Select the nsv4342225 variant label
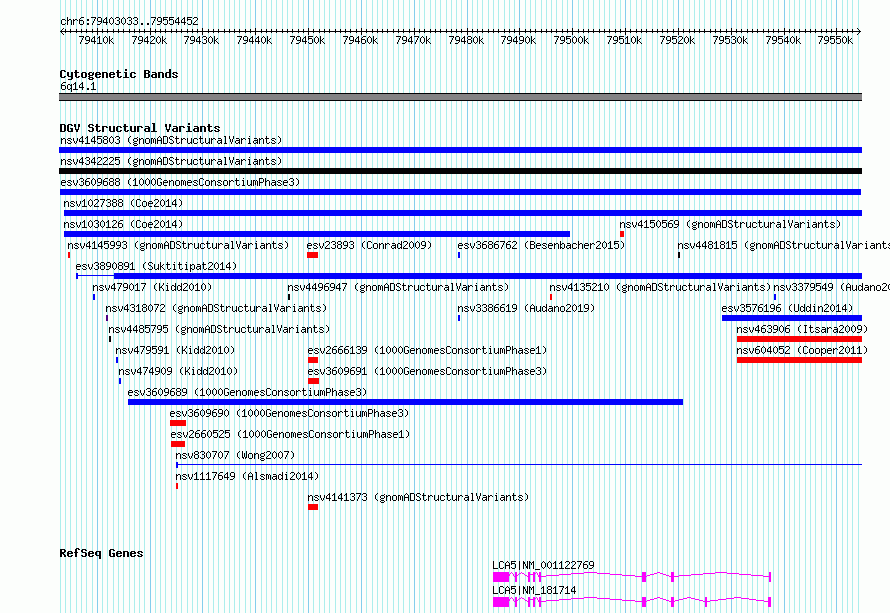The width and height of the screenshot is (890, 613). (x=171, y=161)
